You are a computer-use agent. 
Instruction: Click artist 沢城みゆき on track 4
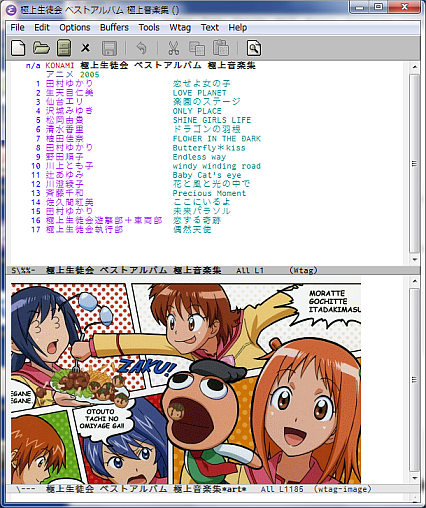point(69,111)
